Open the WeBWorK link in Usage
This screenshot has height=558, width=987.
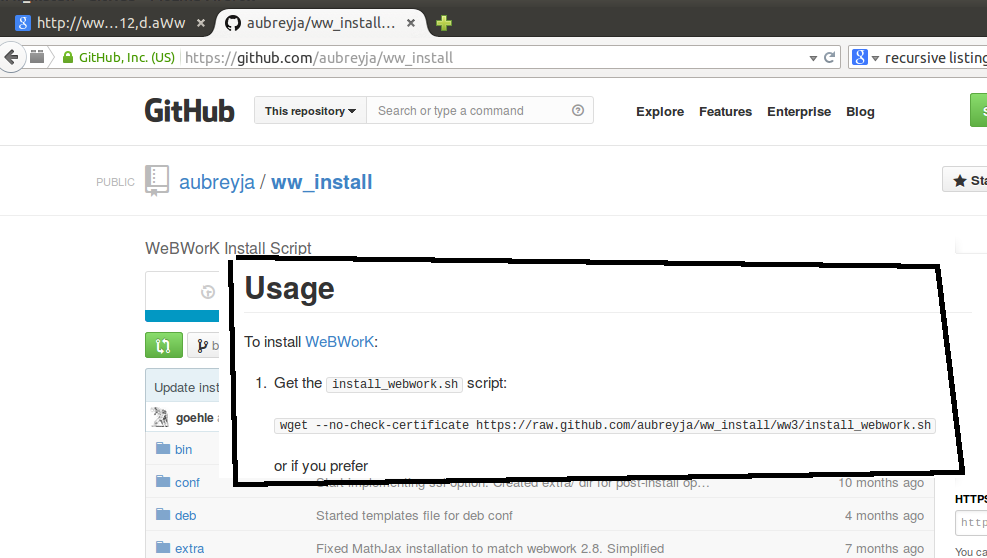click(339, 342)
